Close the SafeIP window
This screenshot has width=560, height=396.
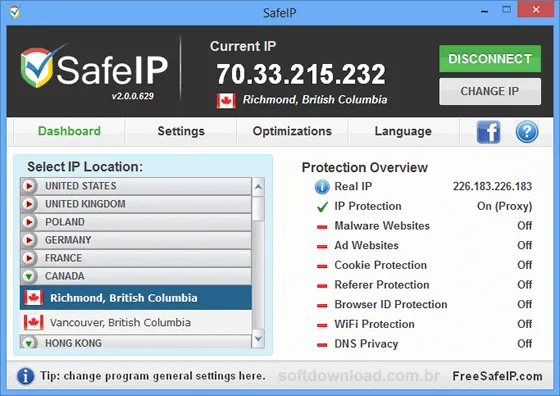536,10
